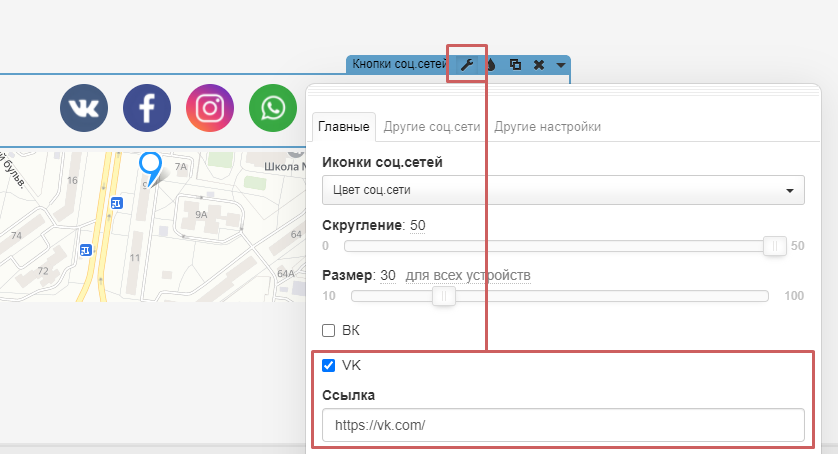Click the Instagram round social icon
This screenshot has width=838, height=454.
point(210,108)
